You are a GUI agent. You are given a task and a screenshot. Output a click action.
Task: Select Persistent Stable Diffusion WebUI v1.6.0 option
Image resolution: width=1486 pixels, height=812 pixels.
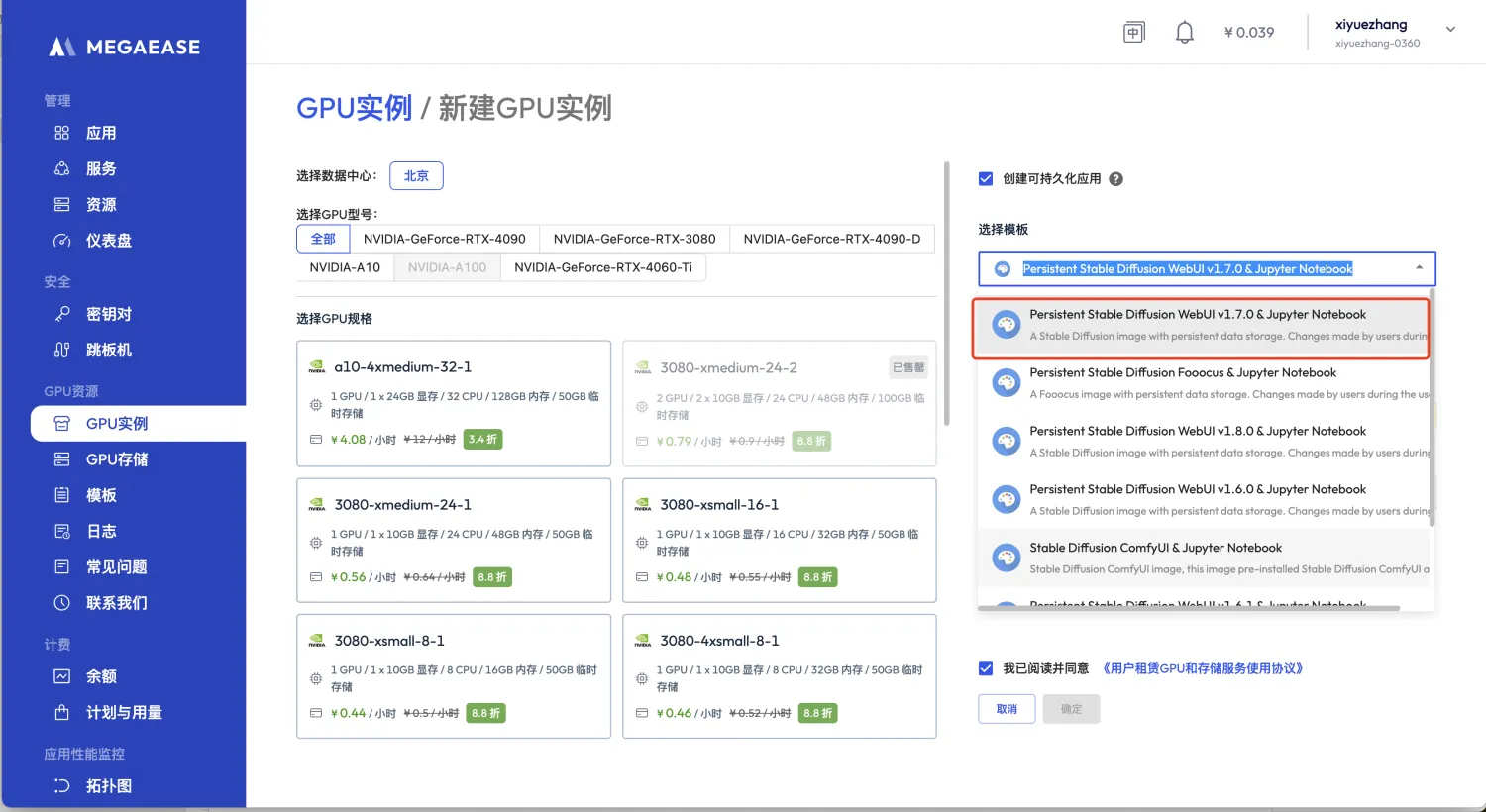tap(1204, 500)
